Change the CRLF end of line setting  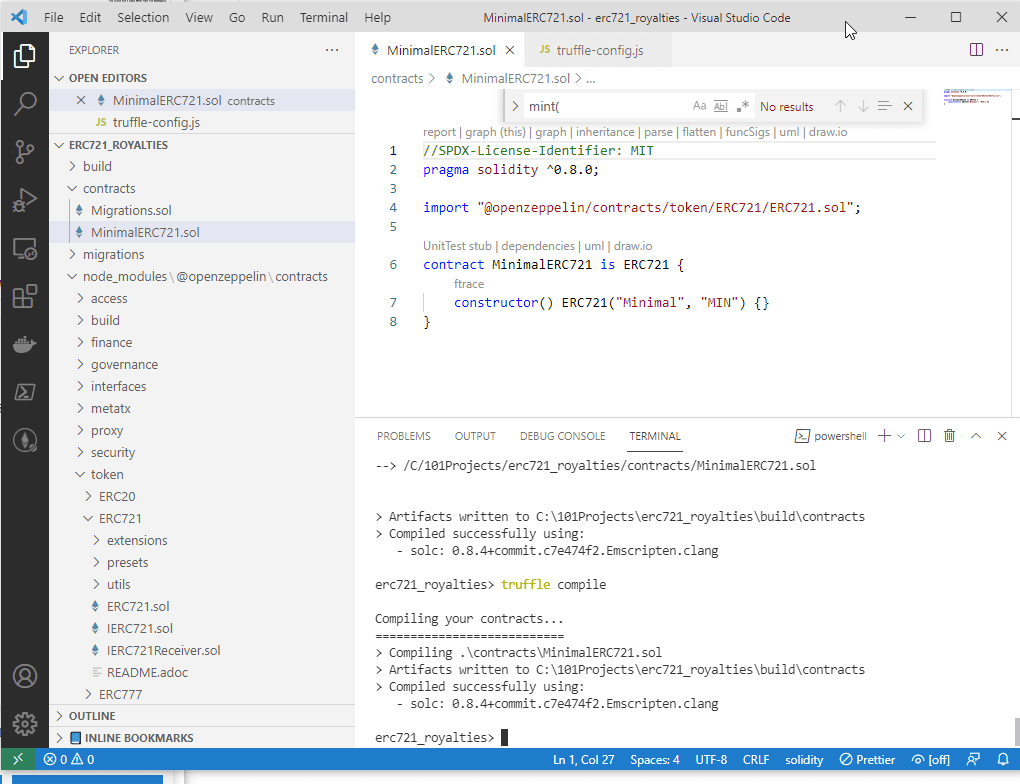[x=755, y=759]
